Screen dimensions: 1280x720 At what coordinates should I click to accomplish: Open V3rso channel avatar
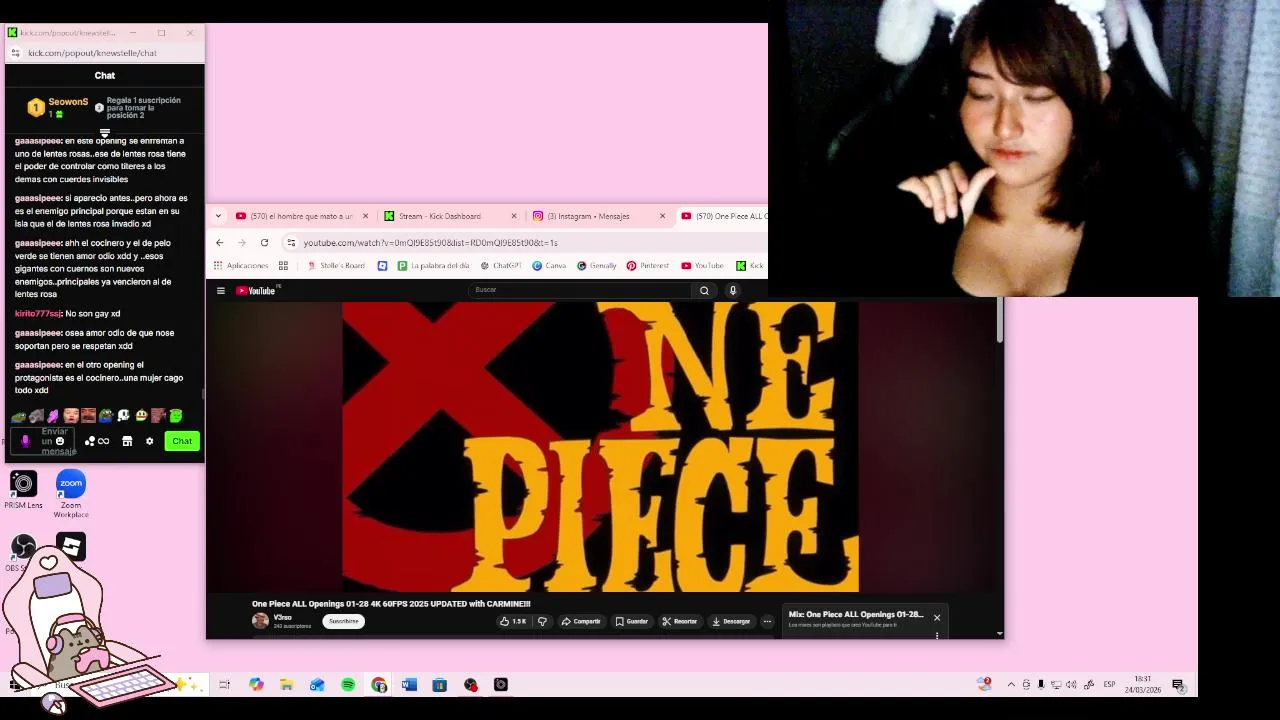(x=260, y=621)
